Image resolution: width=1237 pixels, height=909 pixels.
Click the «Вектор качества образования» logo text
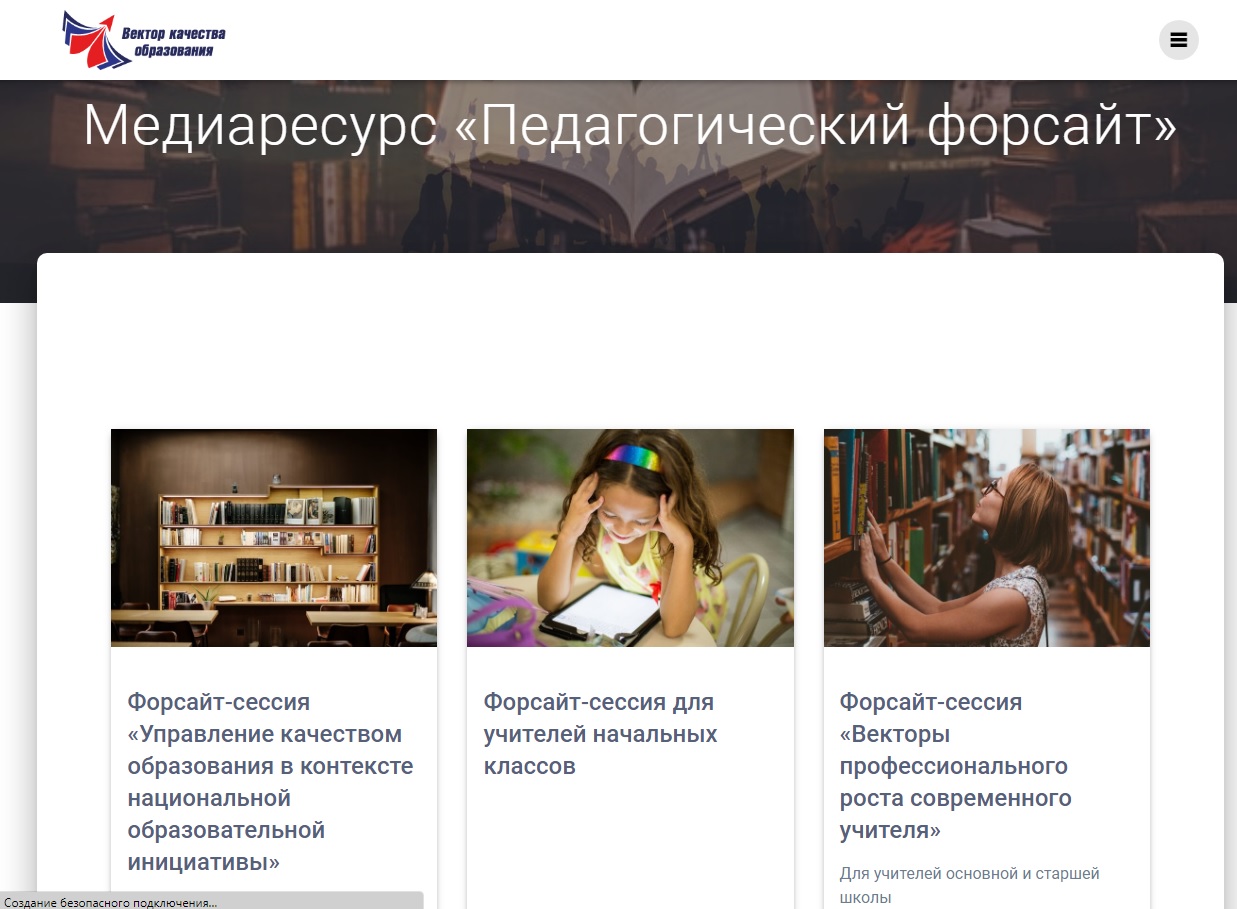(x=173, y=41)
